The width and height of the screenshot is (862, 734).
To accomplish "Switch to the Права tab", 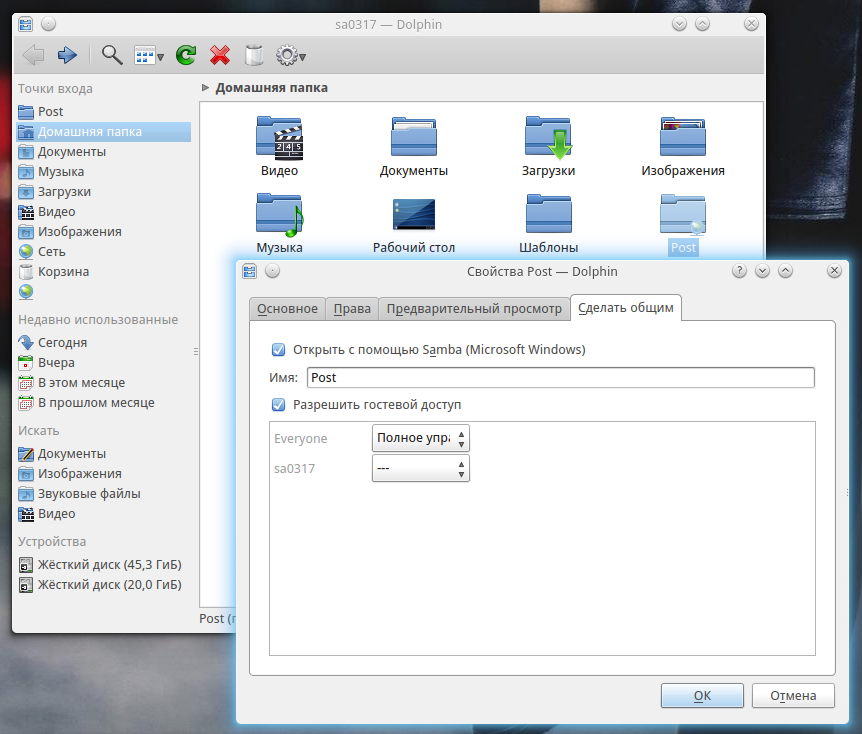I will (x=352, y=309).
